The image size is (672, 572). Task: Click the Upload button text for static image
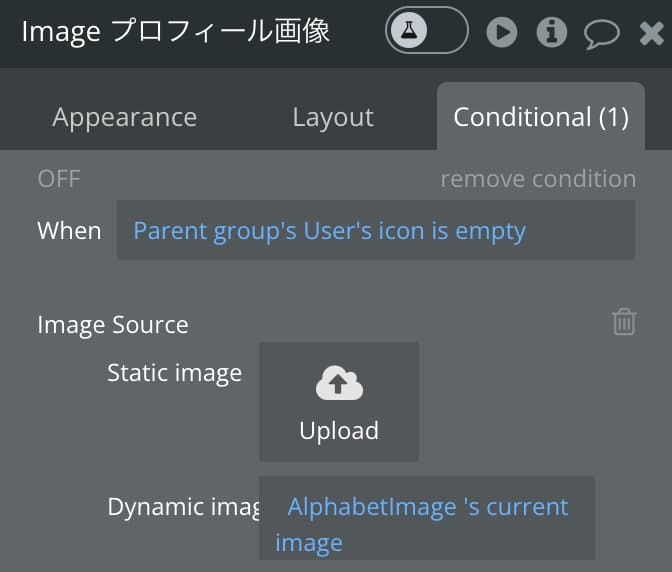pos(339,430)
